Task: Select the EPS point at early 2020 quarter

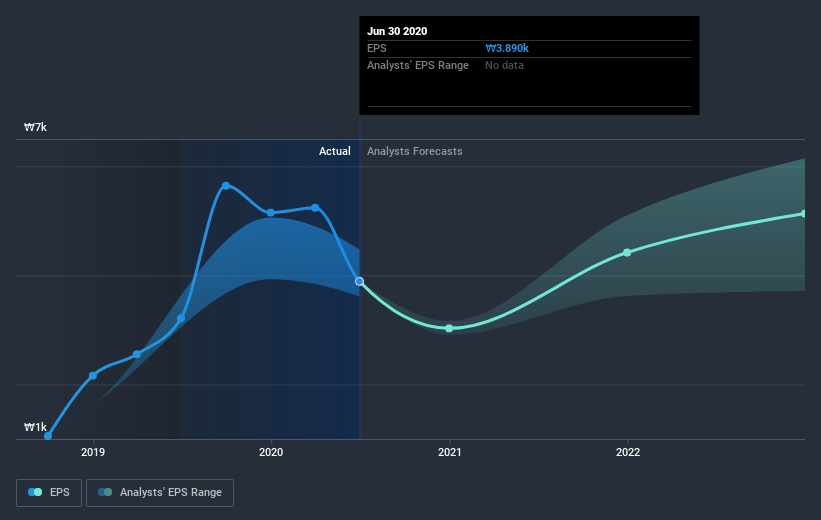Action: pyautogui.click(x=315, y=208)
